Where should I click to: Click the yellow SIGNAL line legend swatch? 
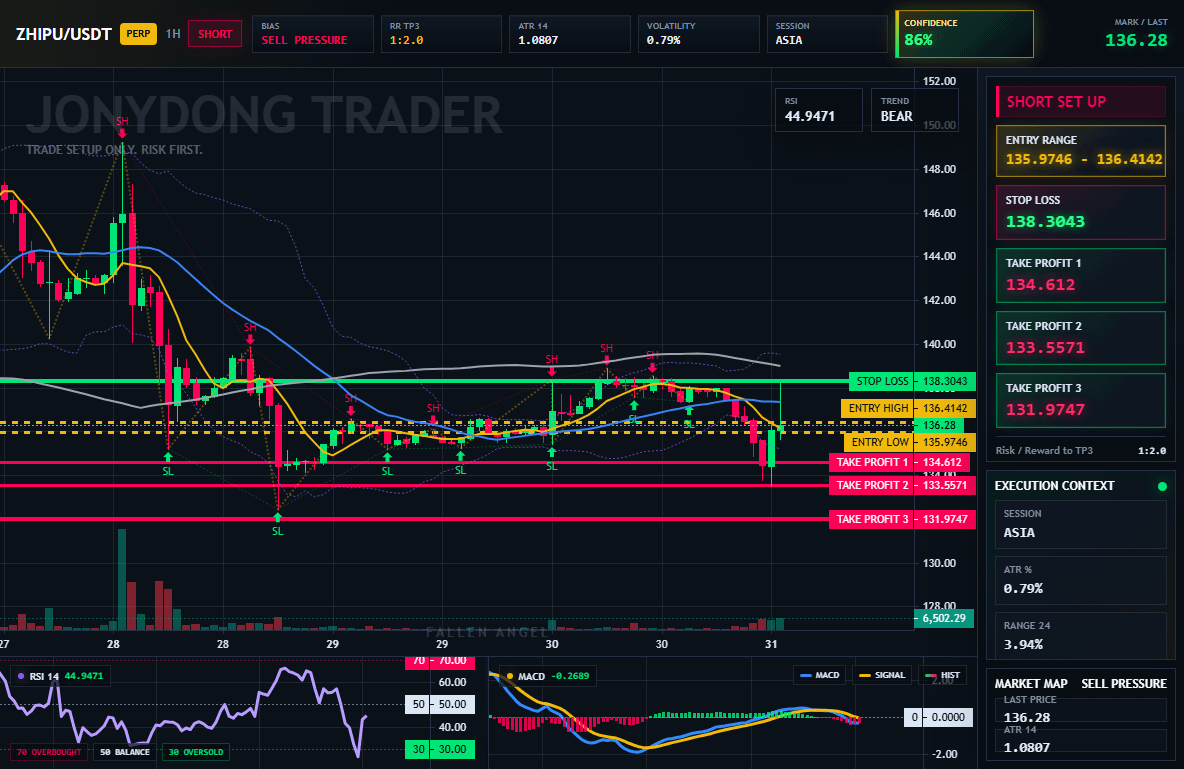coord(865,675)
